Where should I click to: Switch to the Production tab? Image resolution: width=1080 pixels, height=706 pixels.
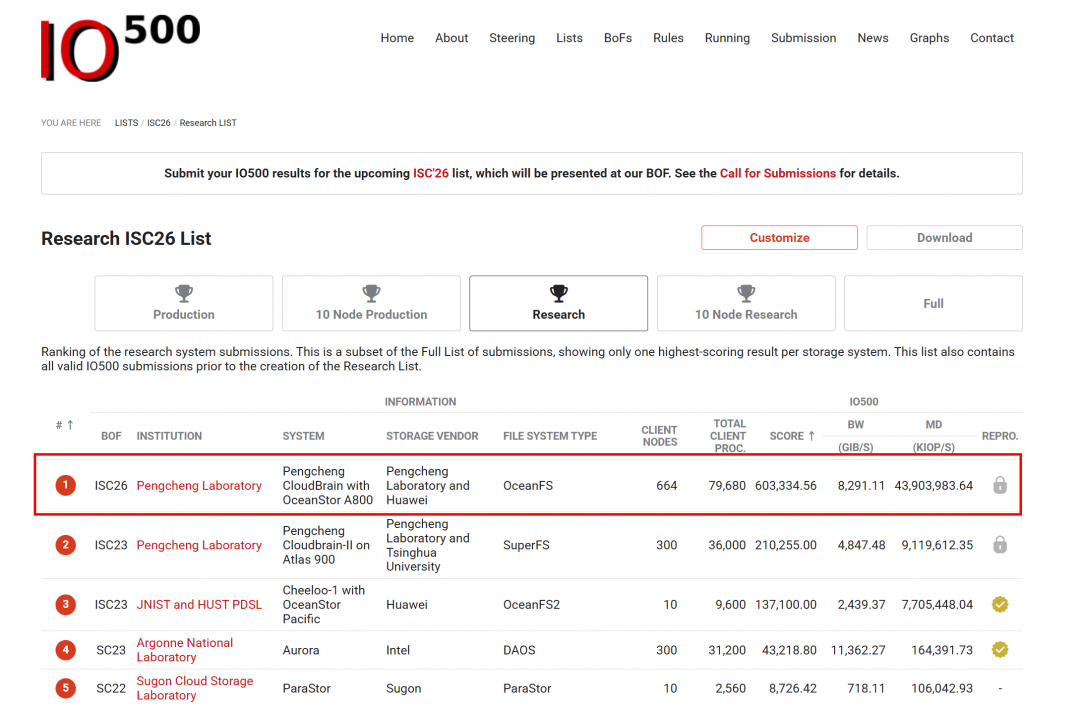click(x=184, y=303)
